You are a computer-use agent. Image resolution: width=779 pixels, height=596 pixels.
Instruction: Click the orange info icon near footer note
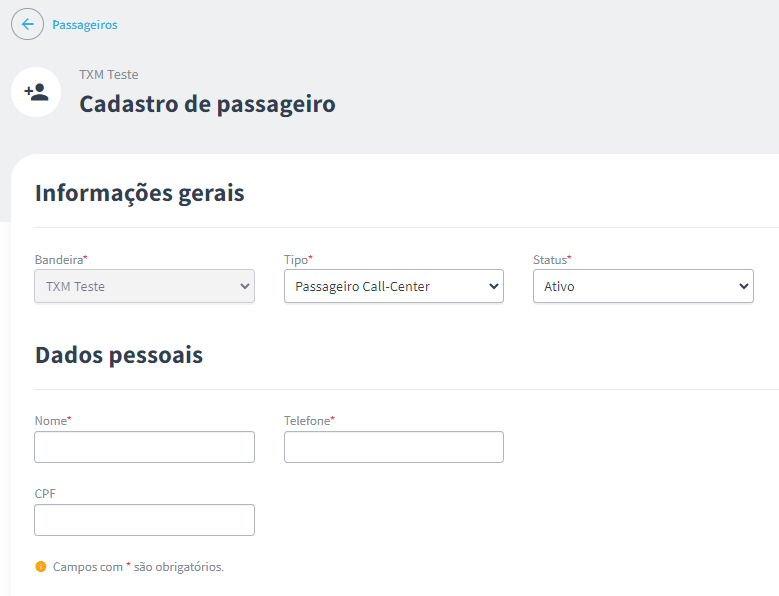click(41, 566)
